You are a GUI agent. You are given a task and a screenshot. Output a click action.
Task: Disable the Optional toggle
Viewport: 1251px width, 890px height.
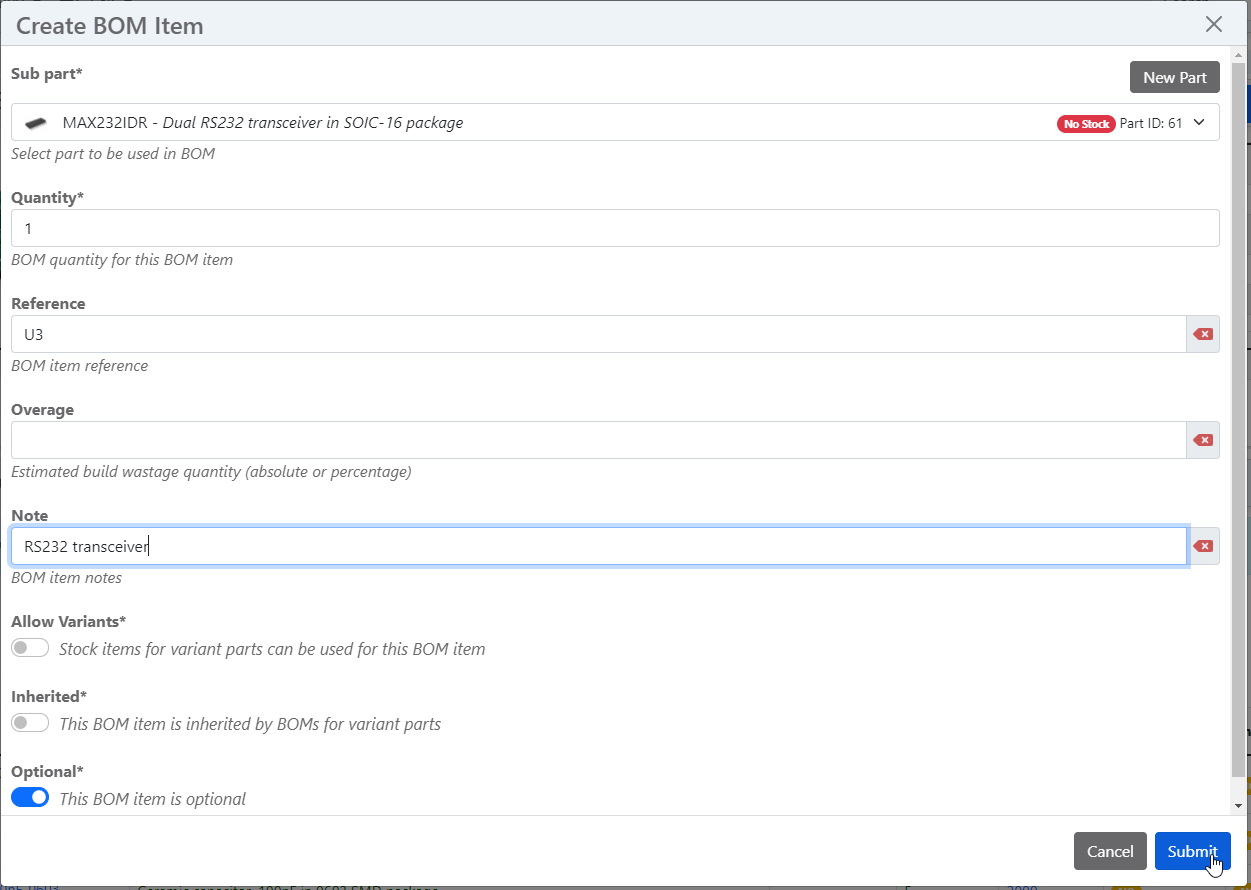point(30,798)
